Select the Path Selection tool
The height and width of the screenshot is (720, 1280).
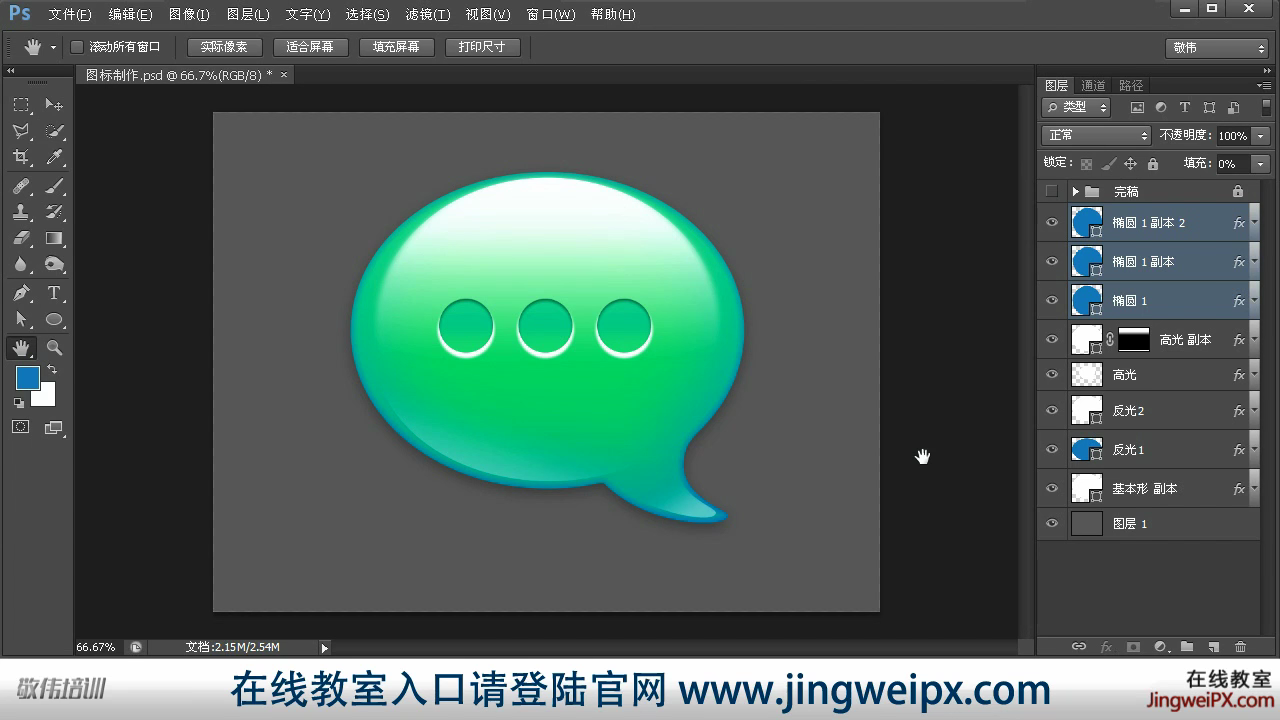coord(21,319)
